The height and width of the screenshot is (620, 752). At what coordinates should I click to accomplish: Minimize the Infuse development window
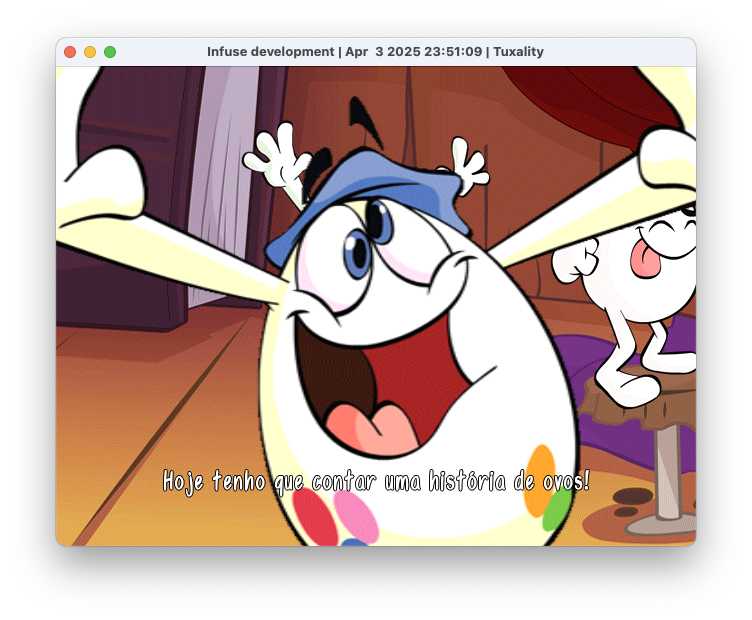90,52
